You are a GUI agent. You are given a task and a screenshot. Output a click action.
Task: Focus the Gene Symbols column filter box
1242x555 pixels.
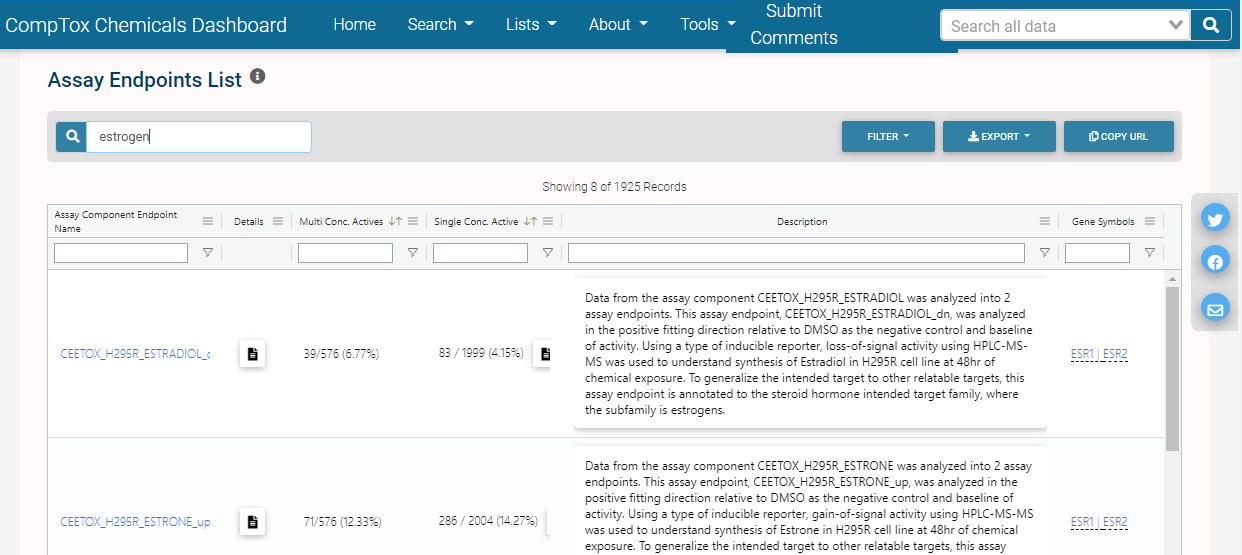(x=1097, y=253)
